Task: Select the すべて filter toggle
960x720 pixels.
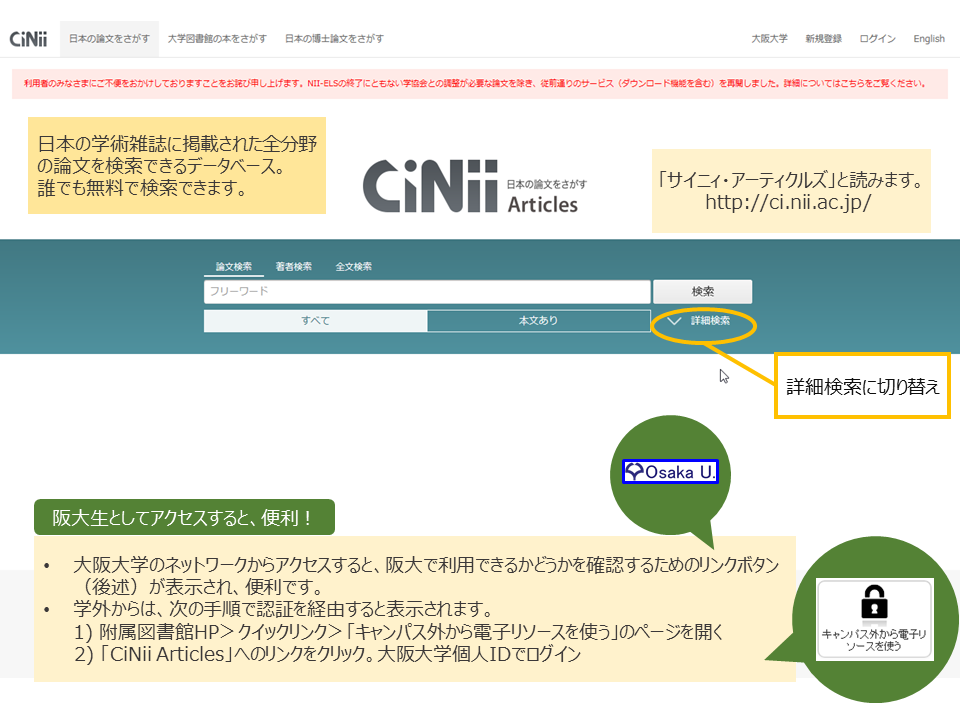Action: (315, 321)
